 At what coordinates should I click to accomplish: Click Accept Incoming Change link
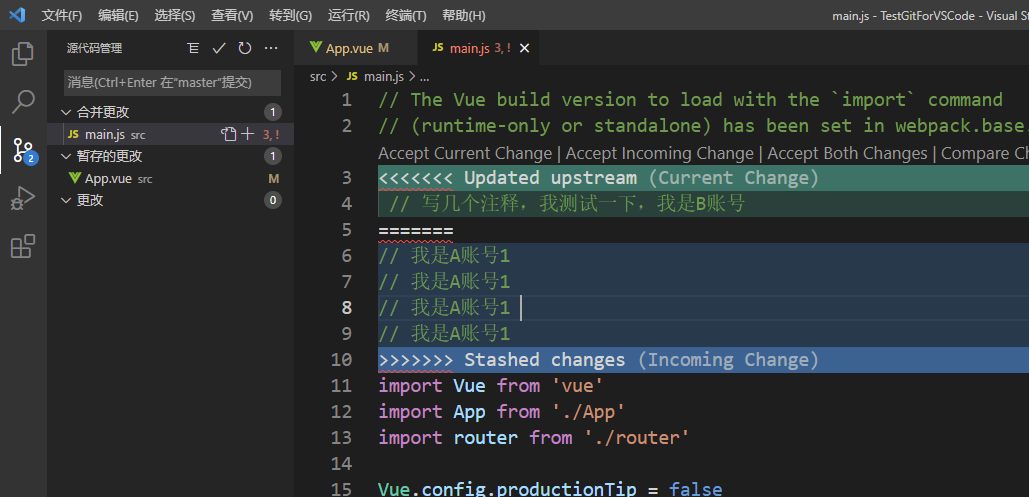[660, 154]
